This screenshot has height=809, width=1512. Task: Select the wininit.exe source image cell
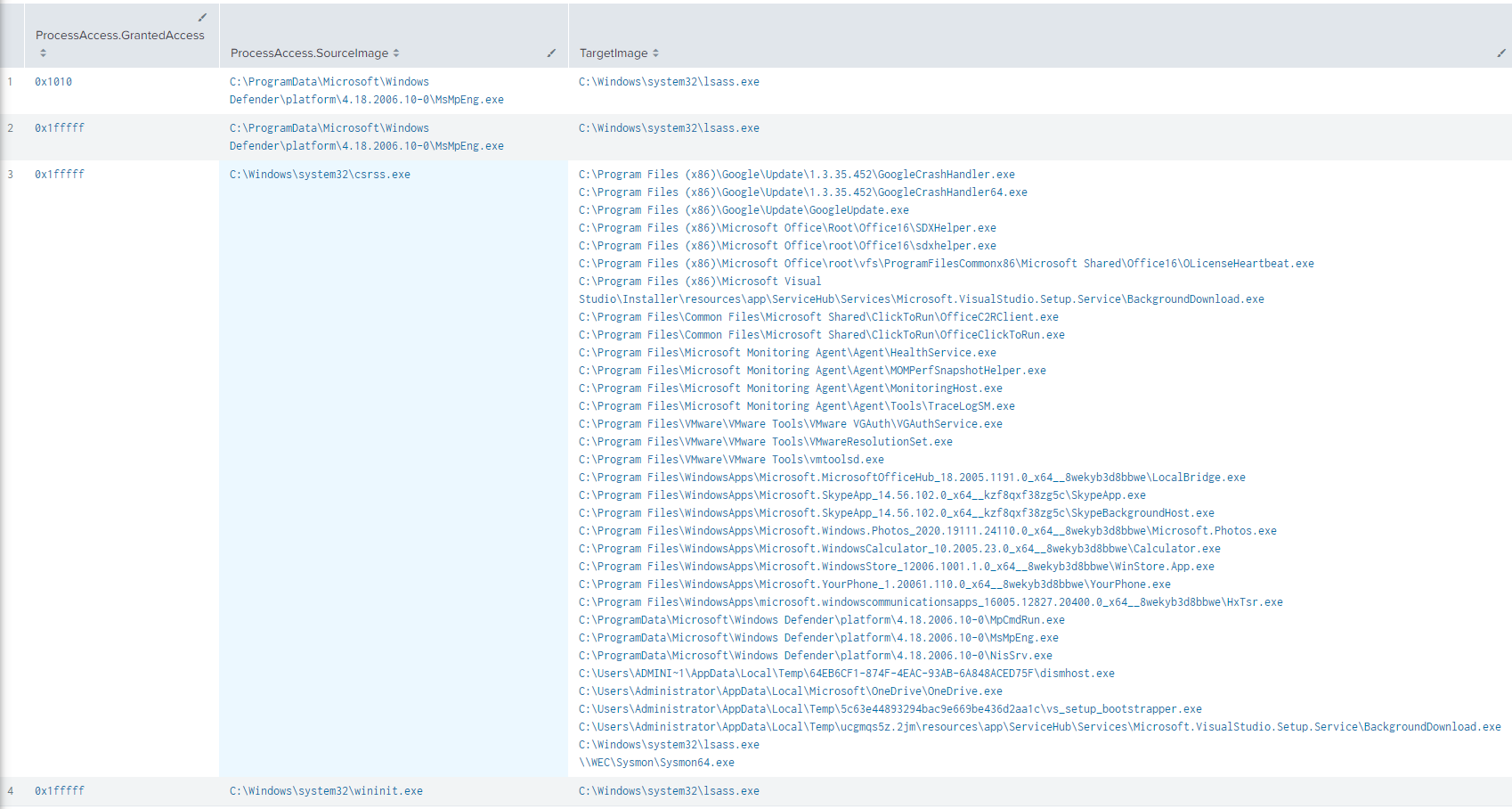(326, 791)
